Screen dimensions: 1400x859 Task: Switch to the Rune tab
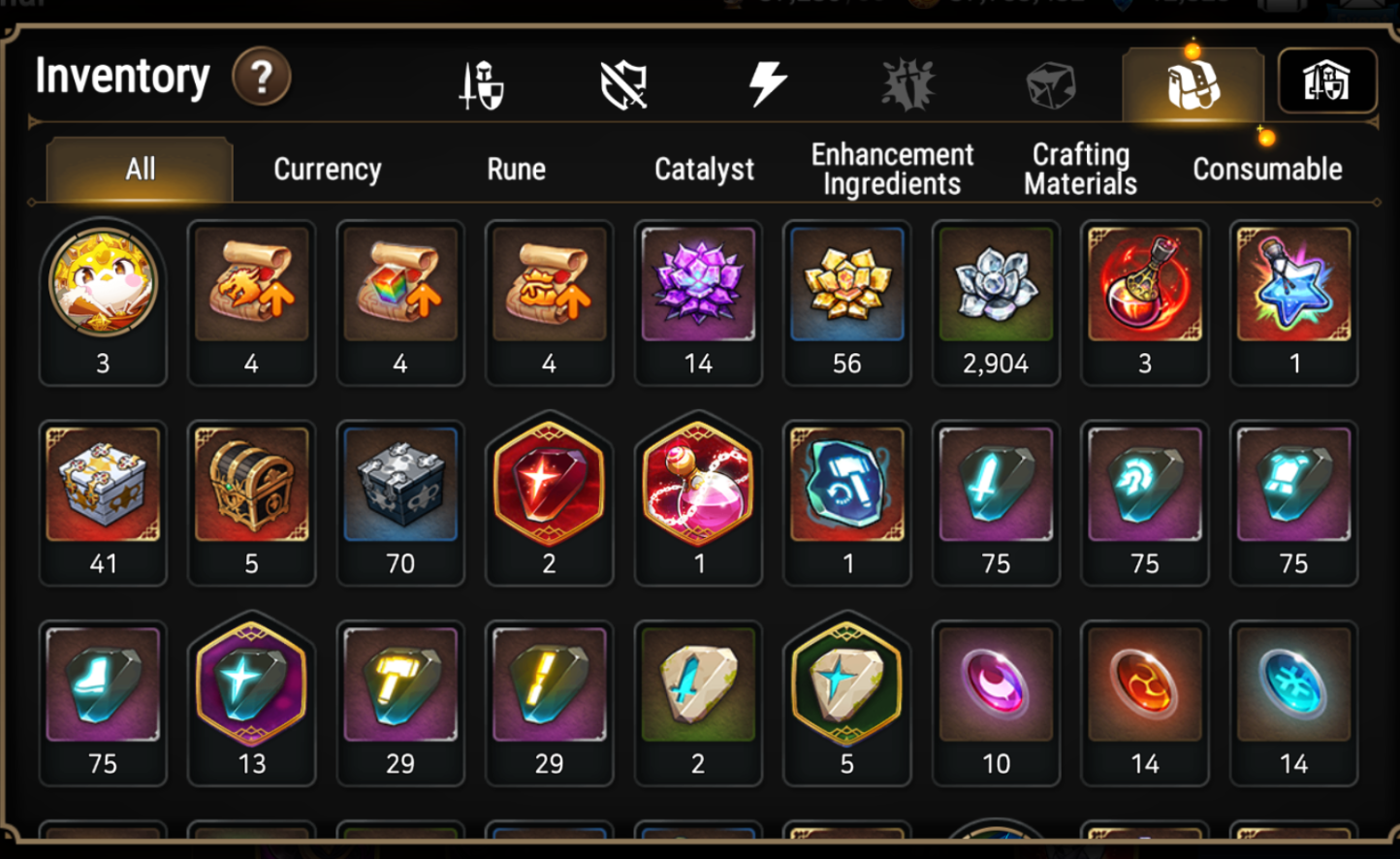point(516,170)
